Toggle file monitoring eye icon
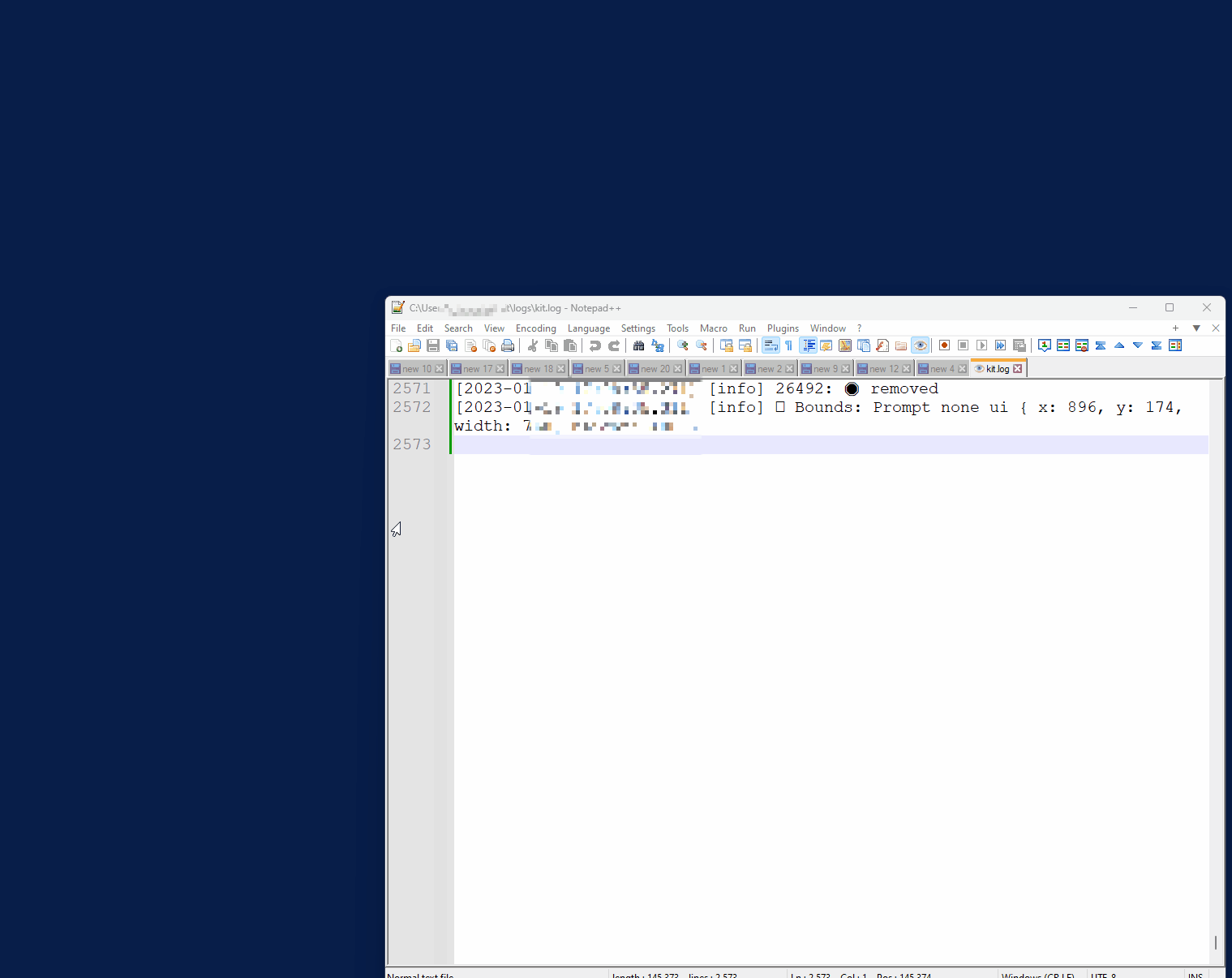Screen dimensions: 1232x978 pos(920,345)
